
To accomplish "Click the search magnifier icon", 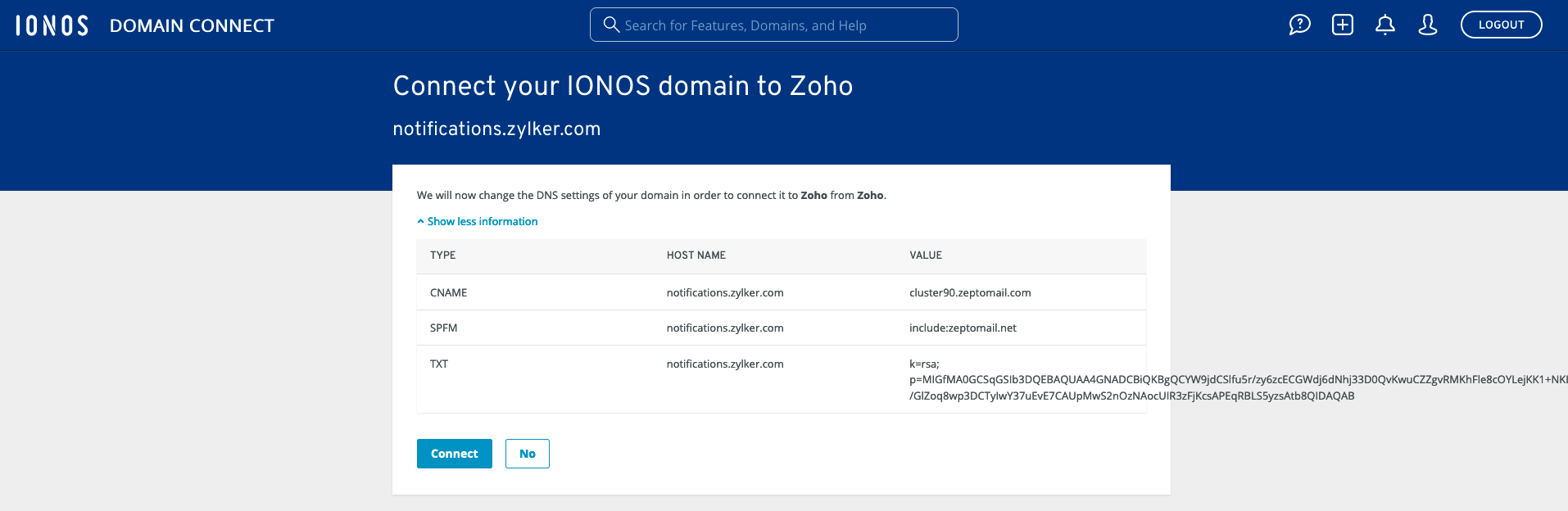I will click(x=611, y=25).
